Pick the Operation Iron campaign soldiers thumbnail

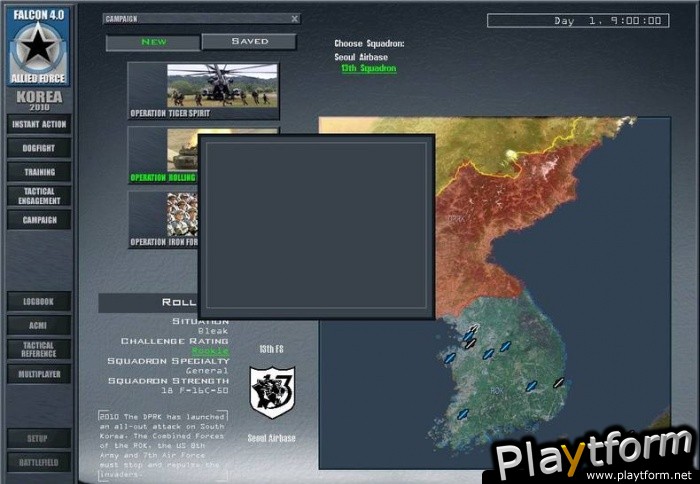[183, 215]
